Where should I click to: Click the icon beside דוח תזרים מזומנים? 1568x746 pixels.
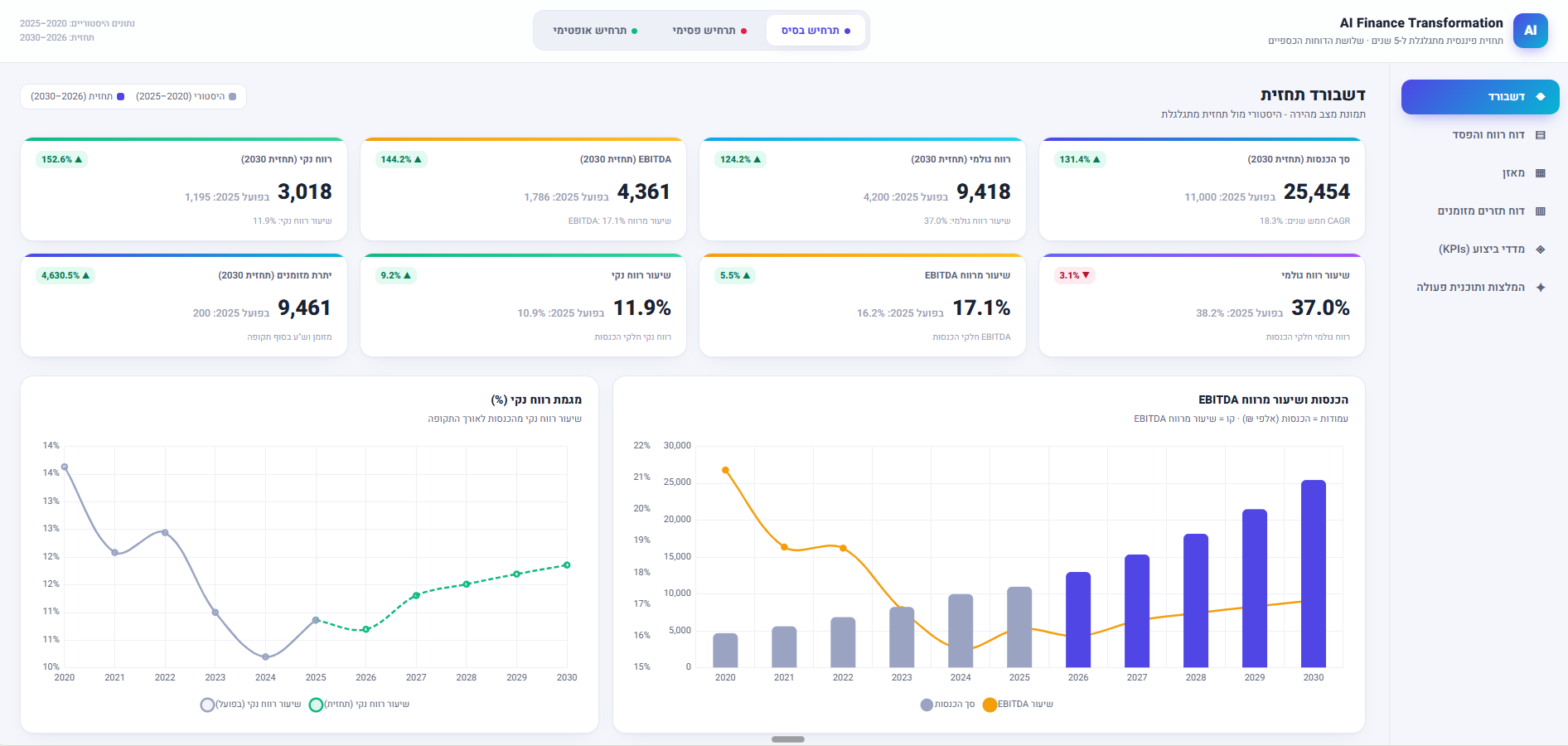[1540, 211]
